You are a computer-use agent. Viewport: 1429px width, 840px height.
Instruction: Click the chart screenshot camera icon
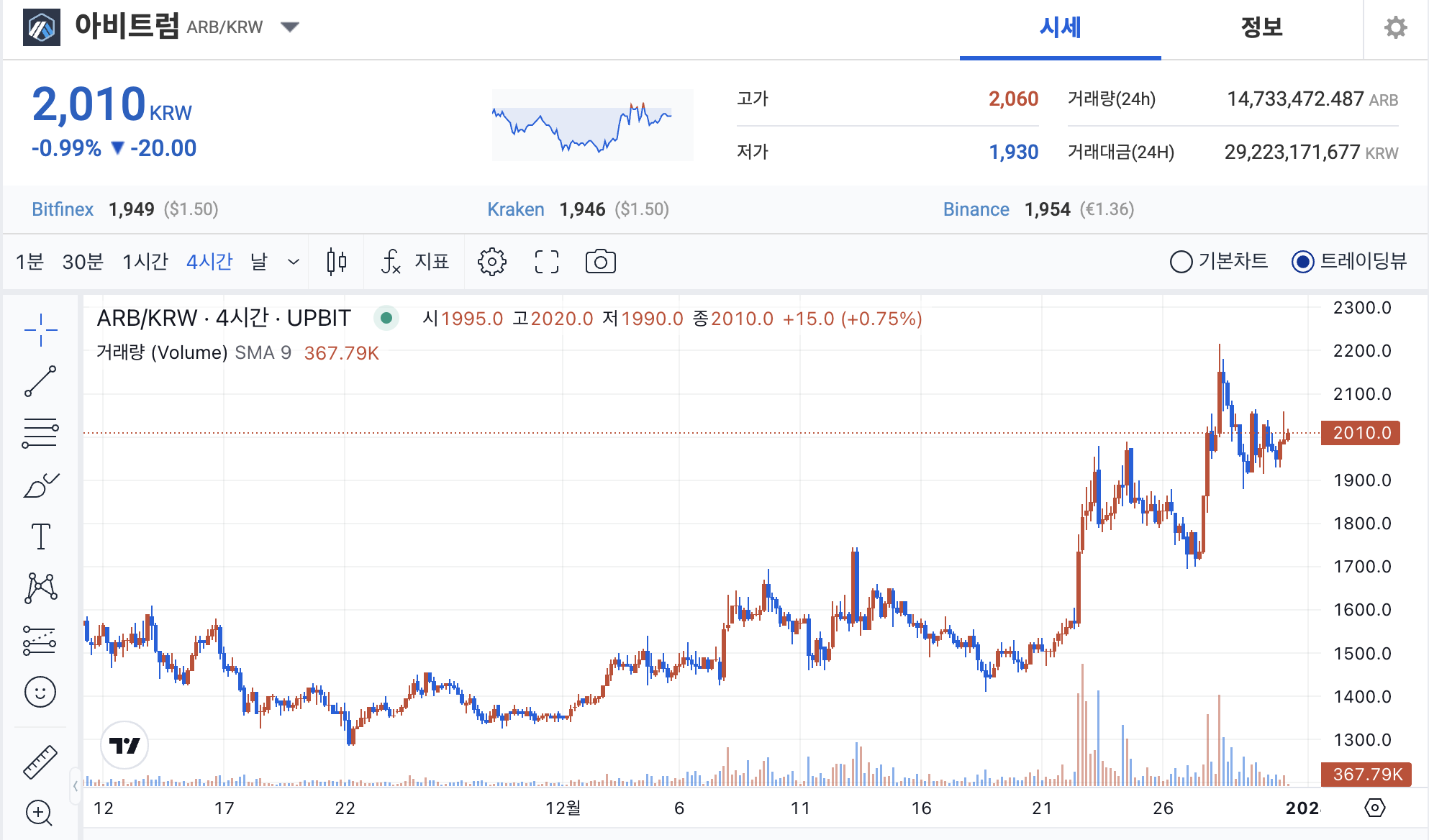600,262
